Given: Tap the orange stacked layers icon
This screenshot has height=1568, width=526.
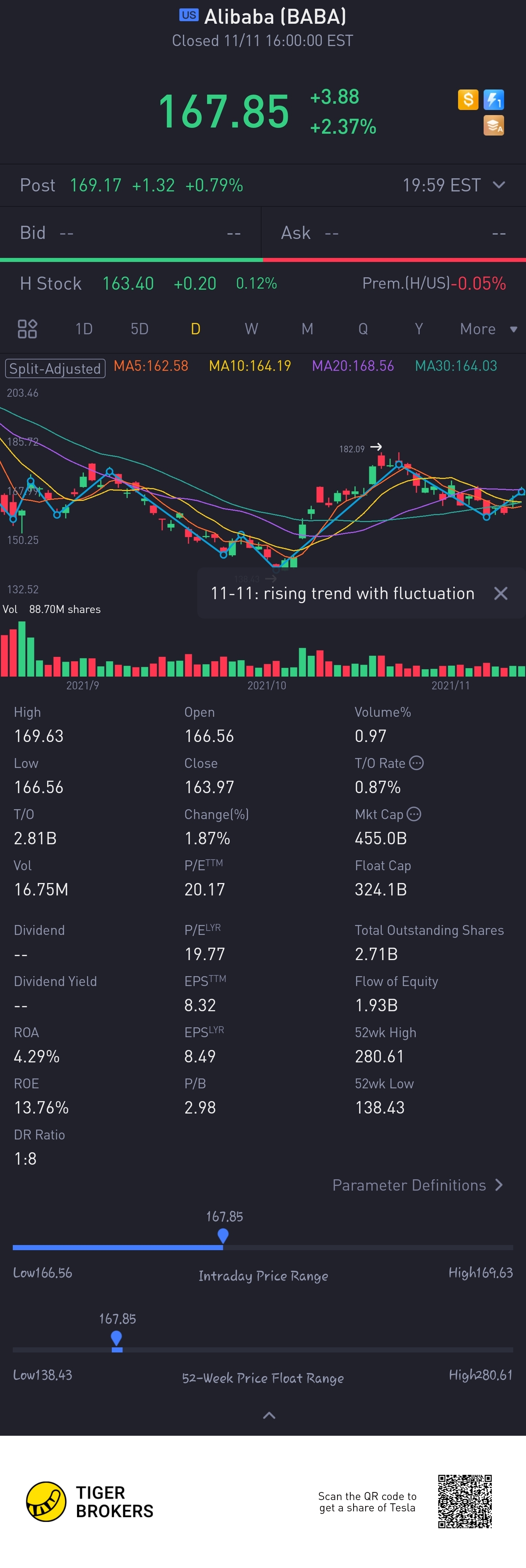Looking at the screenshot, I should [494, 125].
